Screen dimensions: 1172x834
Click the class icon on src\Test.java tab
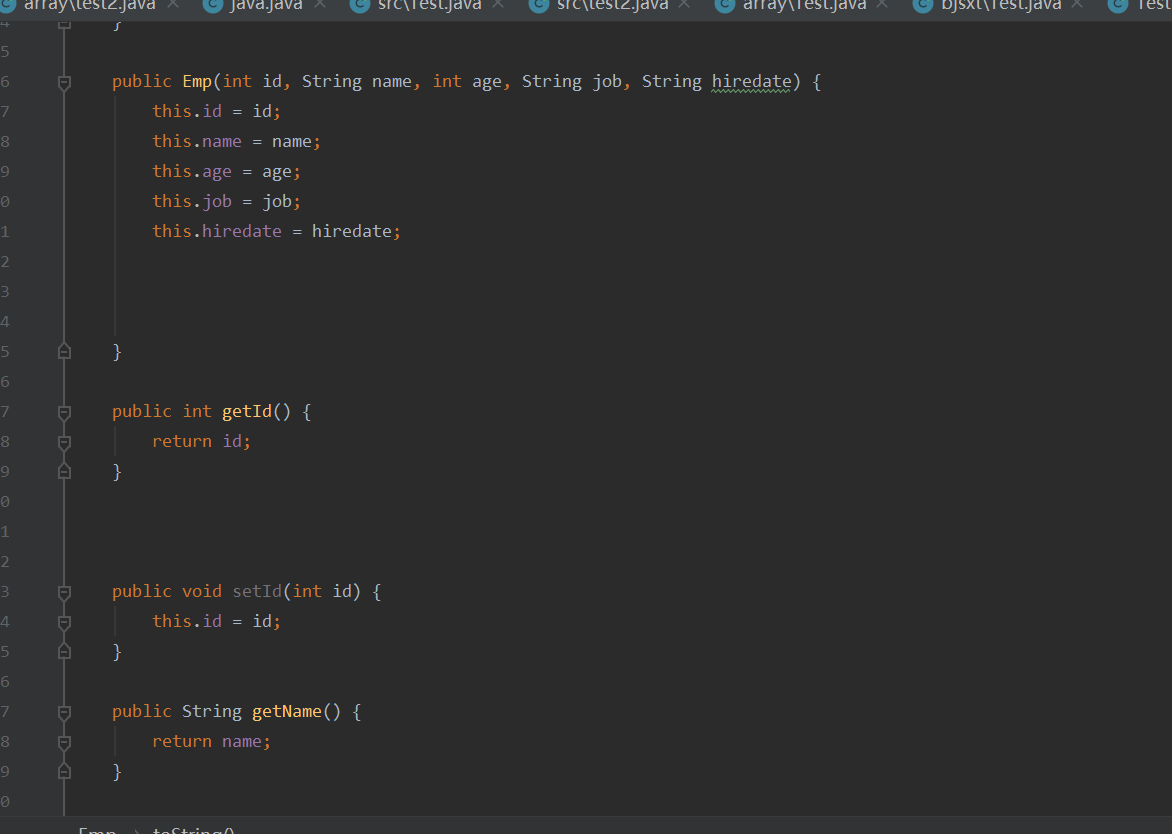360,5
